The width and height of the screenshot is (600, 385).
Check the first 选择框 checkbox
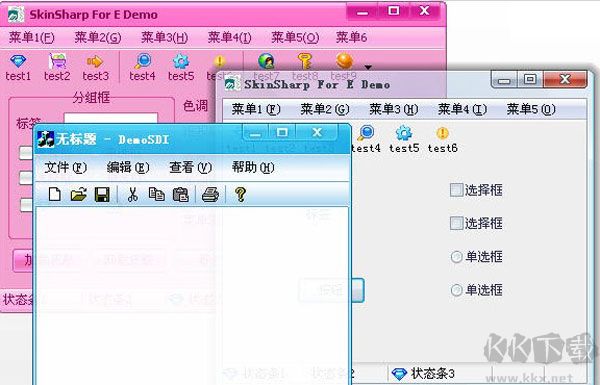(x=456, y=190)
